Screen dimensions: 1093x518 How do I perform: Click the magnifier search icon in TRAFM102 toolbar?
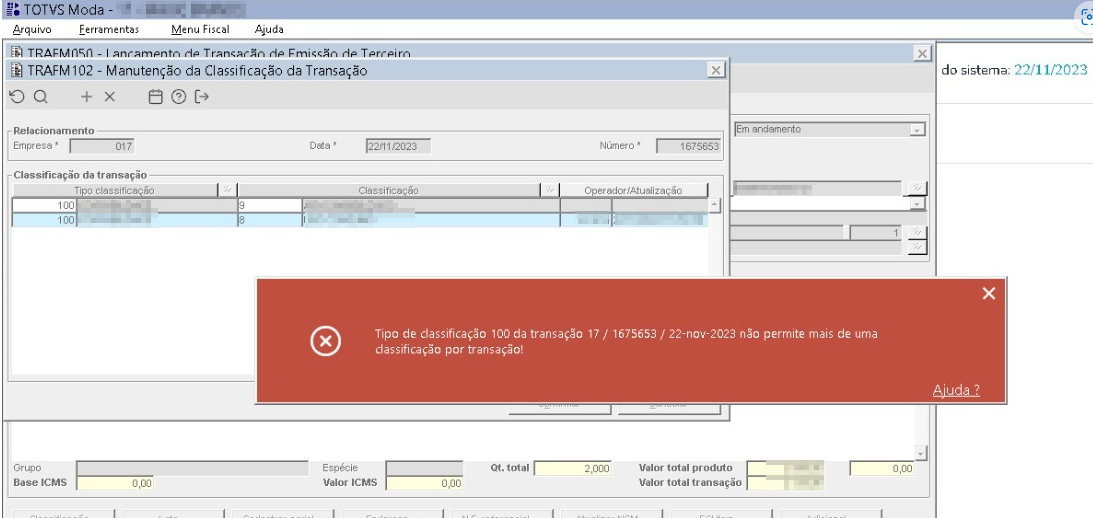point(40,97)
